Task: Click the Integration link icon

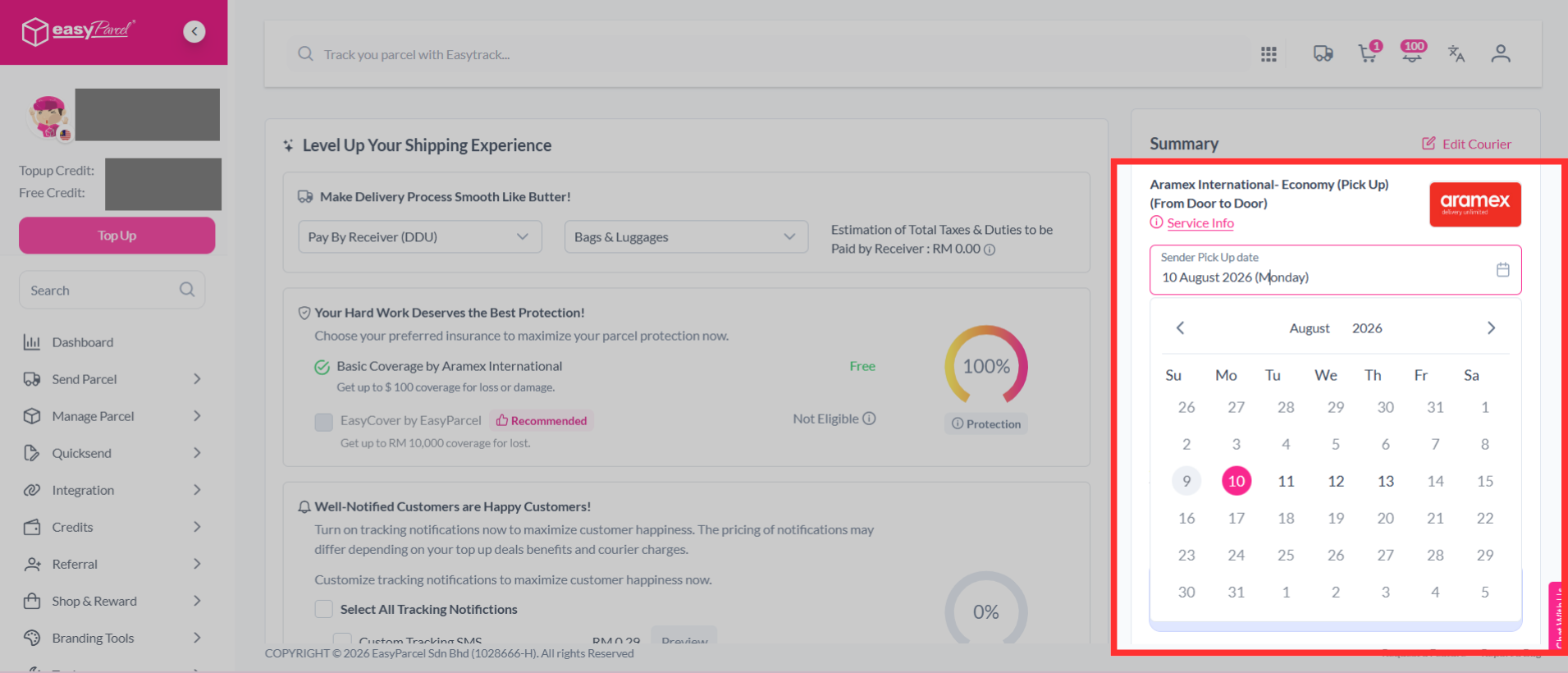Action: 32,490
